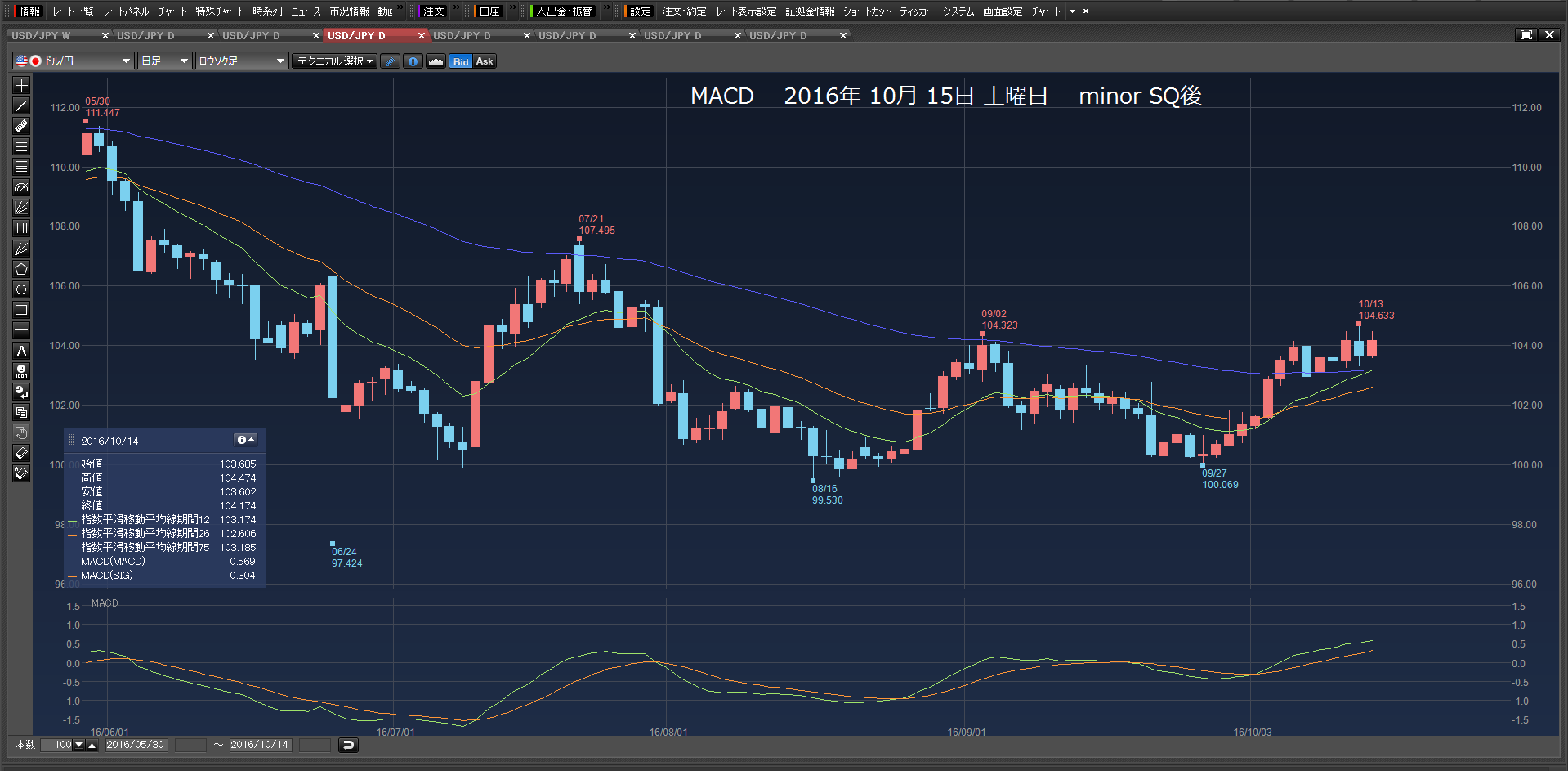The height and width of the screenshot is (771, 1568).
Task: Open the レートパネル menu item
Action: (x=126, y=11)
